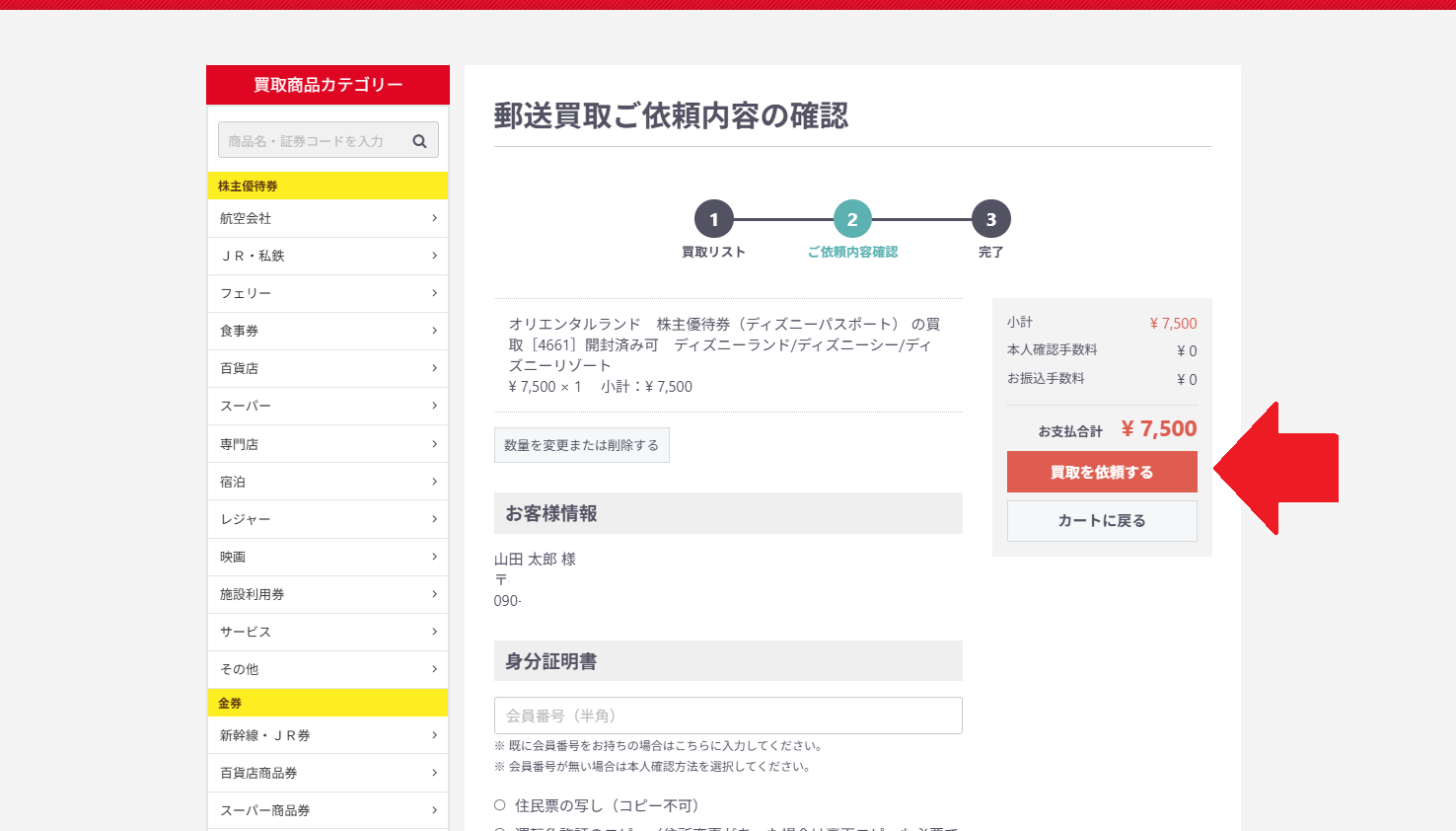Viewport: 1456px width, 831px height.
Task: Focus the 商品名・証券コード search field
Action: (x=328, y=140)
